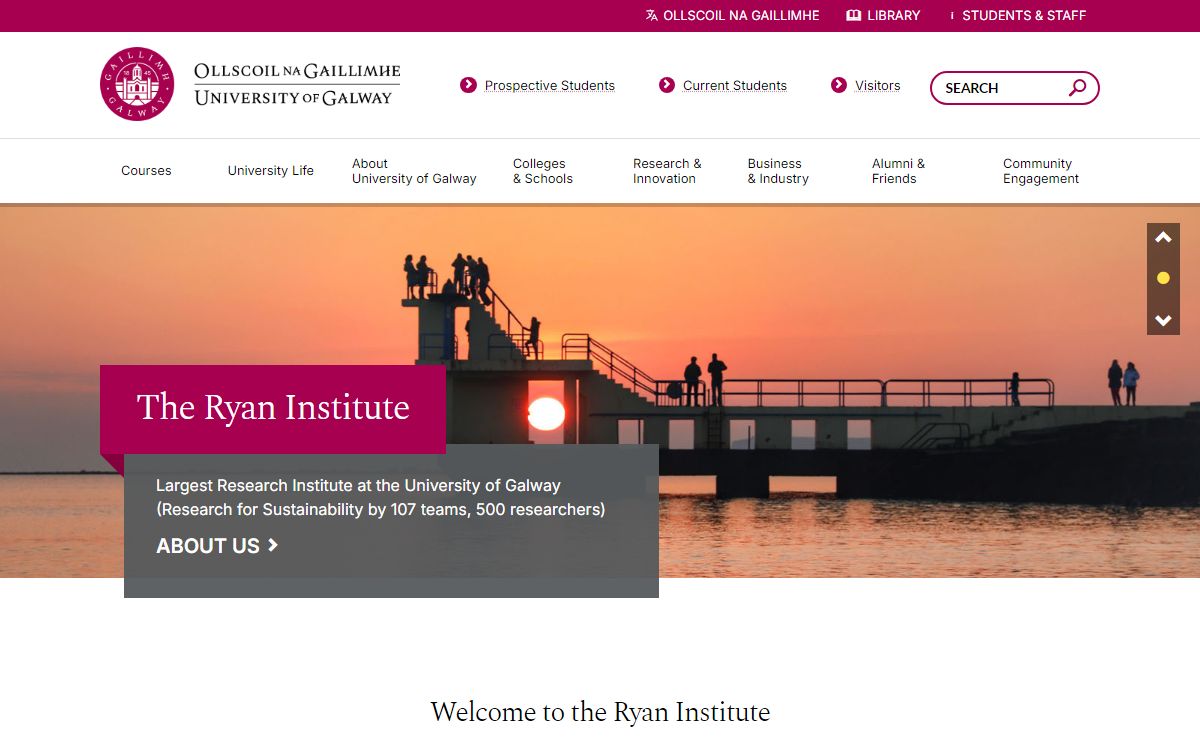Screen dimensions: 1200x740
Task: Switch to Irish via Ollscoil na Gaillimhe
Action: 741,16
